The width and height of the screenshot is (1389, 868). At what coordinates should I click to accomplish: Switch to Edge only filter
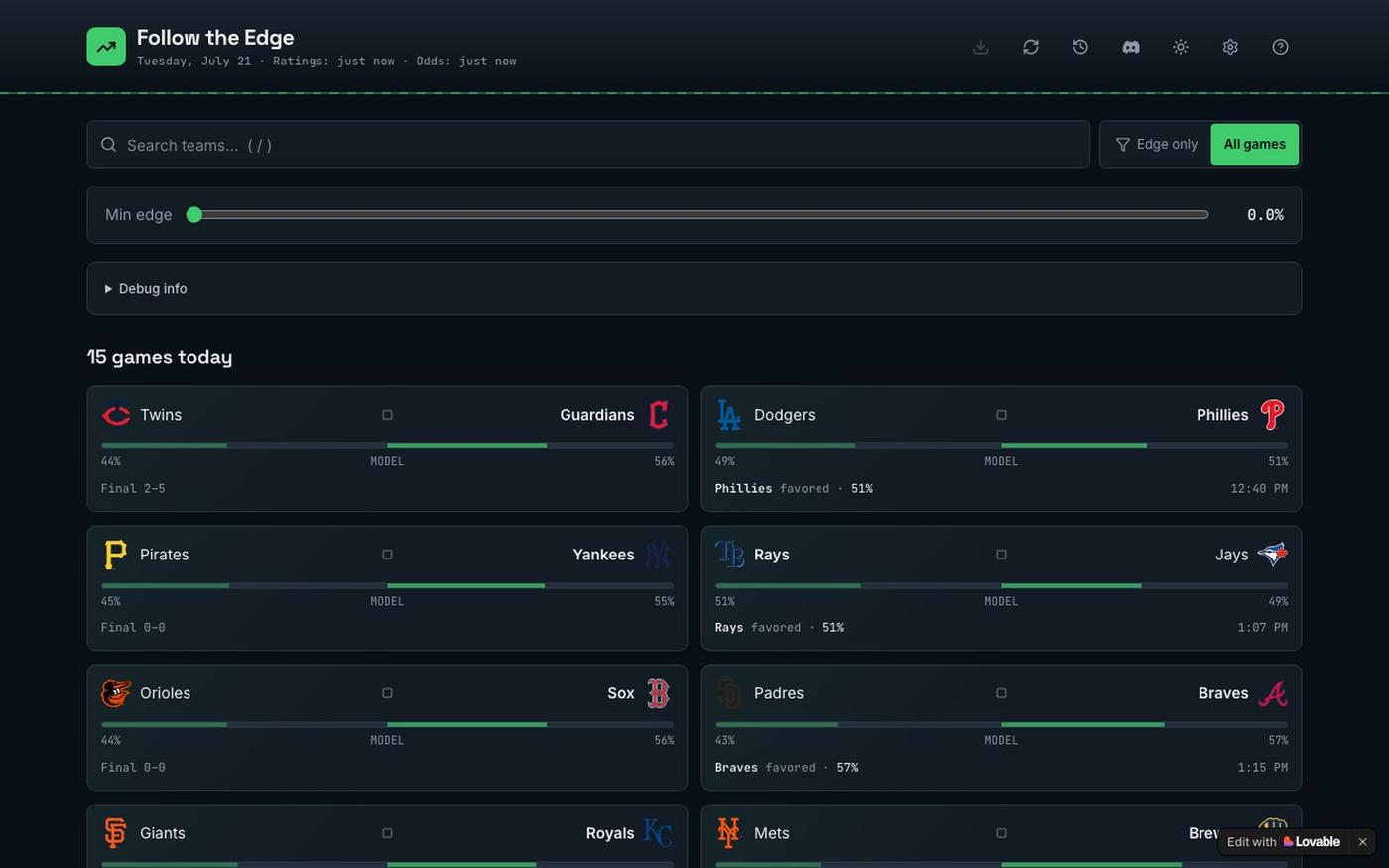pyautogui.click(x=1156, y=145)
